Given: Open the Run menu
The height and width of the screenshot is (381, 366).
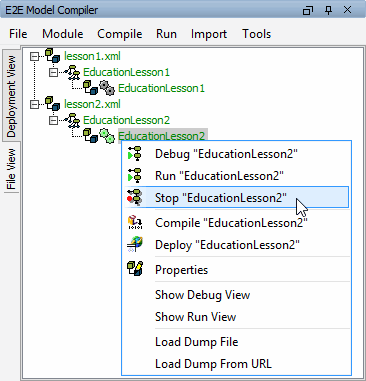Looking at the screenshot, I should (166, 34).
